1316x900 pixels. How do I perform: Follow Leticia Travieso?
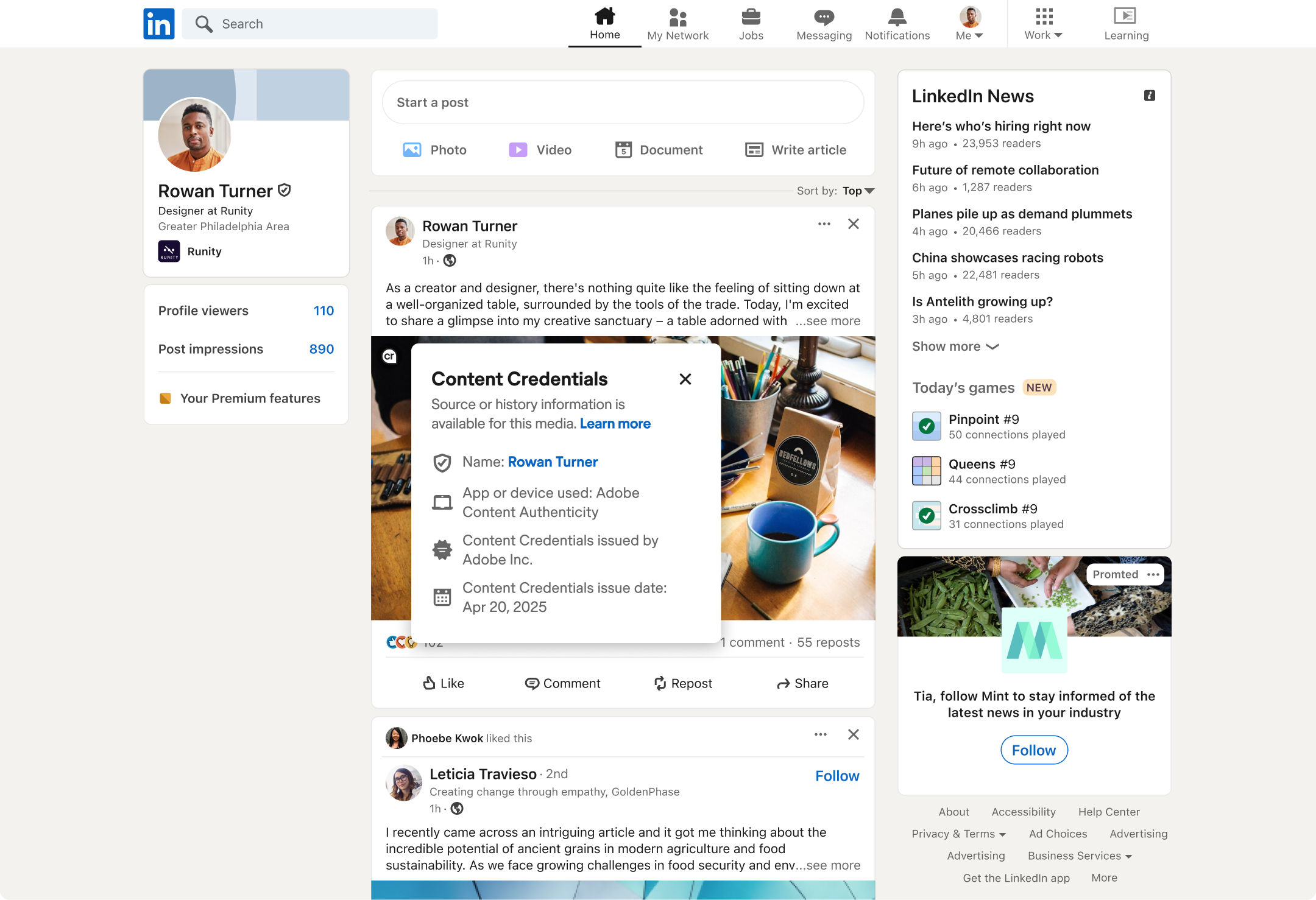(x=837, y=776)
